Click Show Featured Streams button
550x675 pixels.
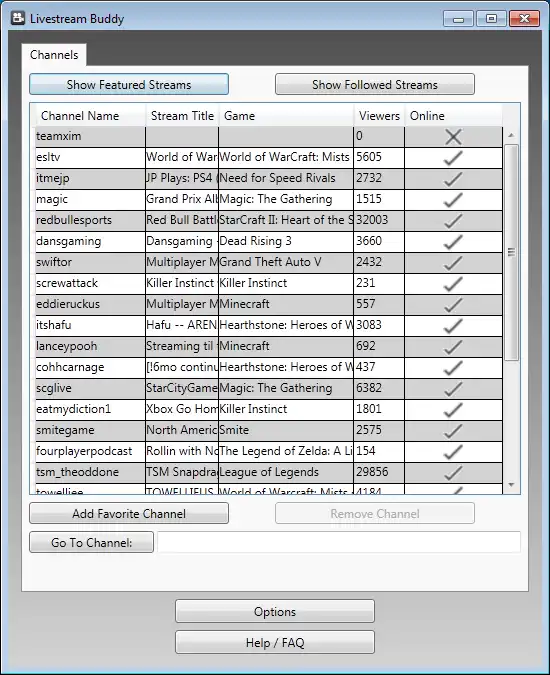pos(129,84)
